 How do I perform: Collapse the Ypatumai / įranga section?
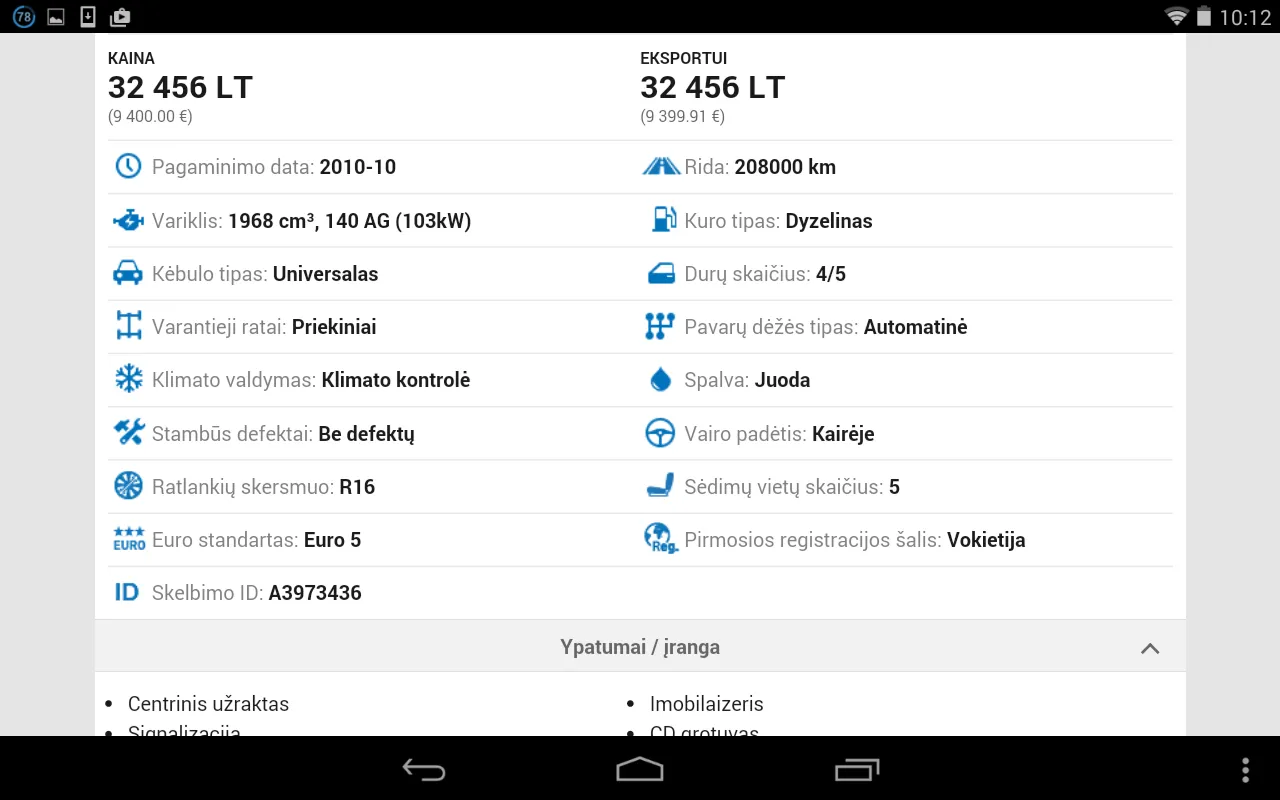coord(640,647)
